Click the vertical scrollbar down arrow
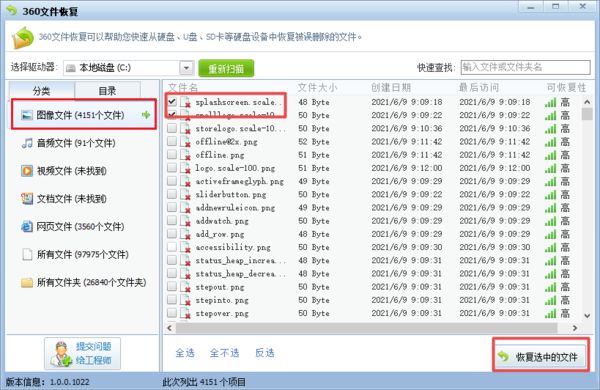The image size is (600, 390). tap(587, 316)
